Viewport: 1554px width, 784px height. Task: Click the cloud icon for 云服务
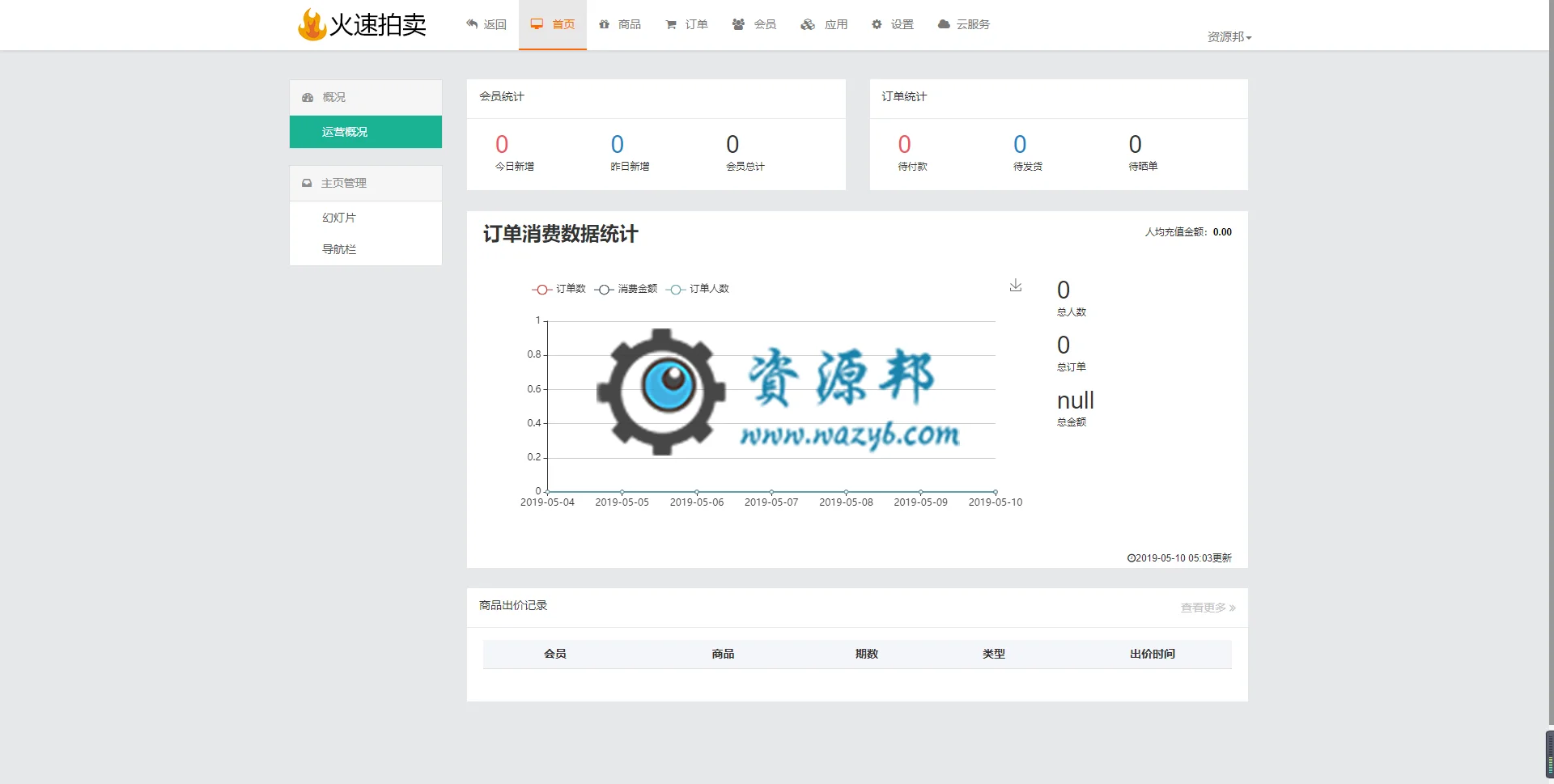944,24
